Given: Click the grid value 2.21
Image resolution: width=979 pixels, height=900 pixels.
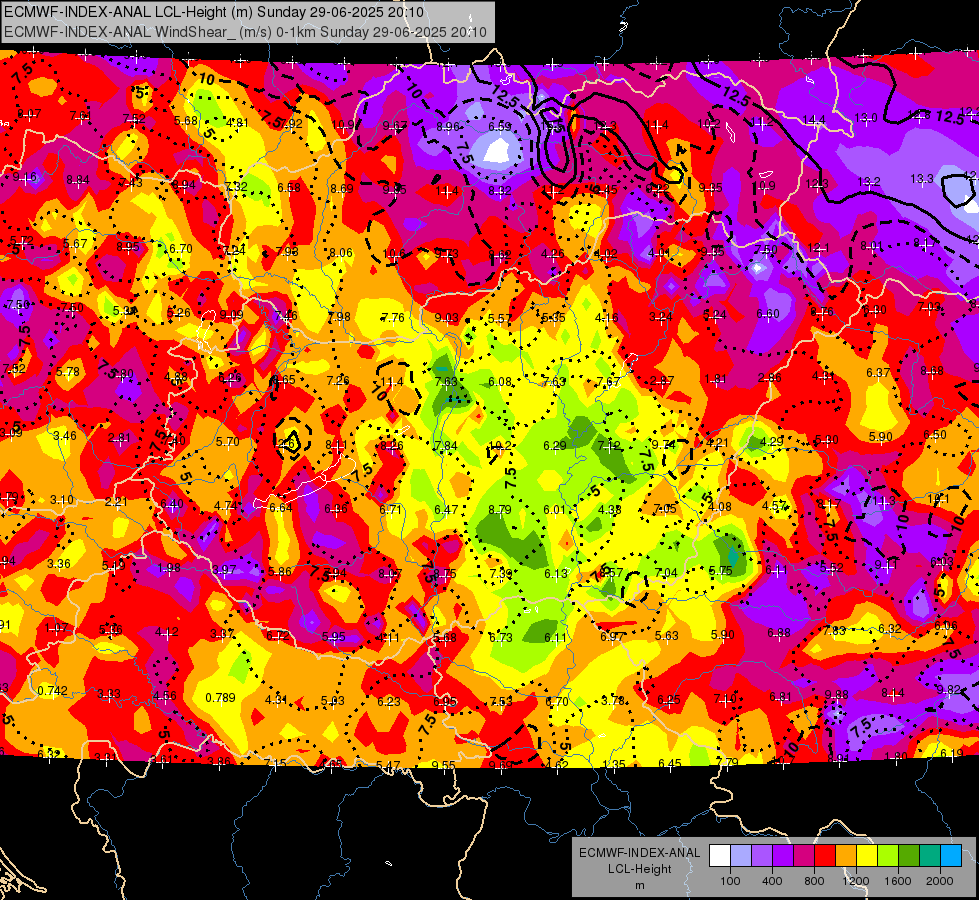Looking at the screenshot, I should tap(116, 501).
